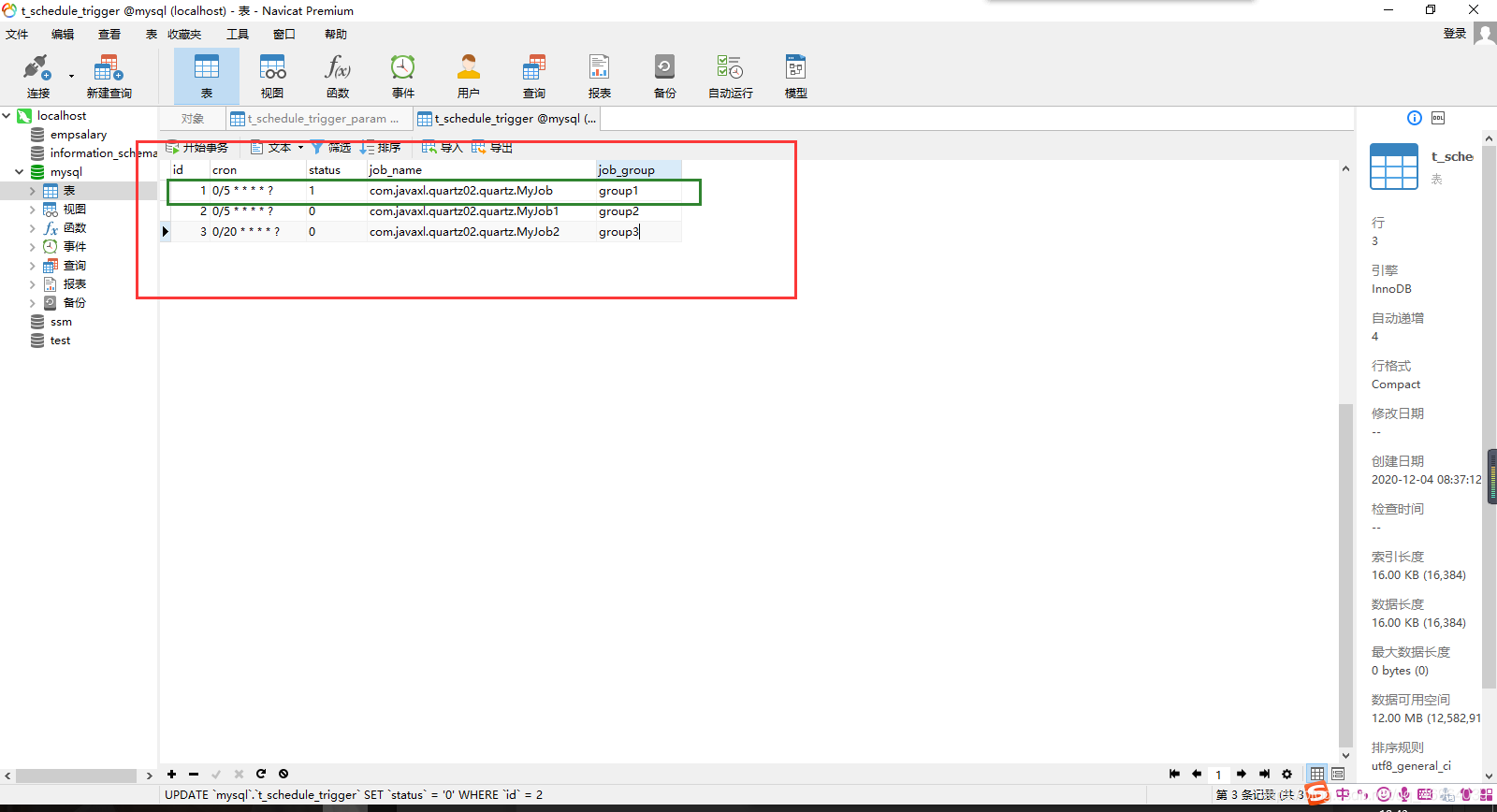The width and height of the screenshot is (1497, 812).
Task: Refresh the table data
Action: pos(261,774)
